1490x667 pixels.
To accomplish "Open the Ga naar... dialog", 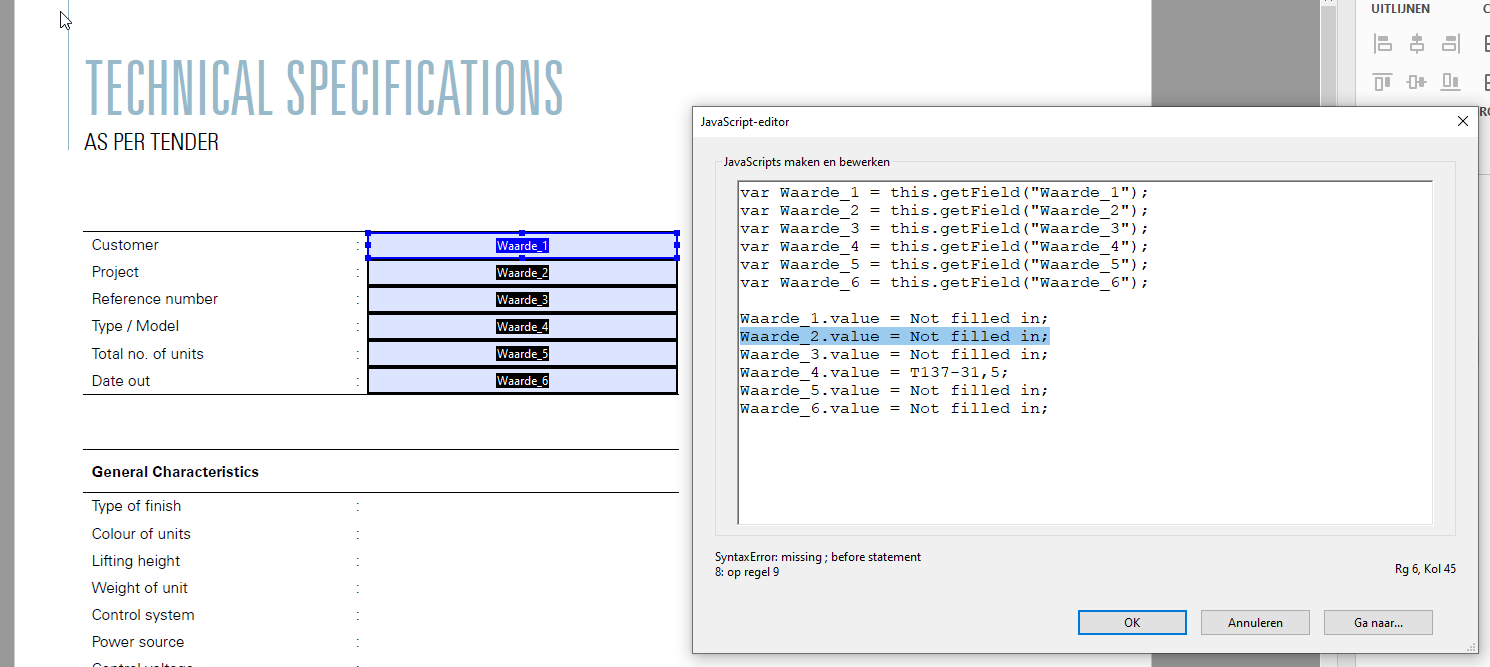I will pyautogui.click(x=1377, y=622).
